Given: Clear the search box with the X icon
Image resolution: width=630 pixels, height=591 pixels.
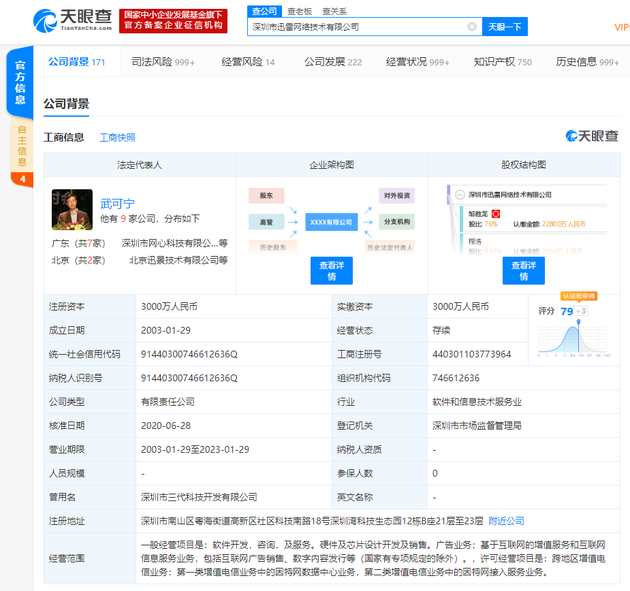Looking at the screenshot, I should pyautogui.click(x=472, y=27).
